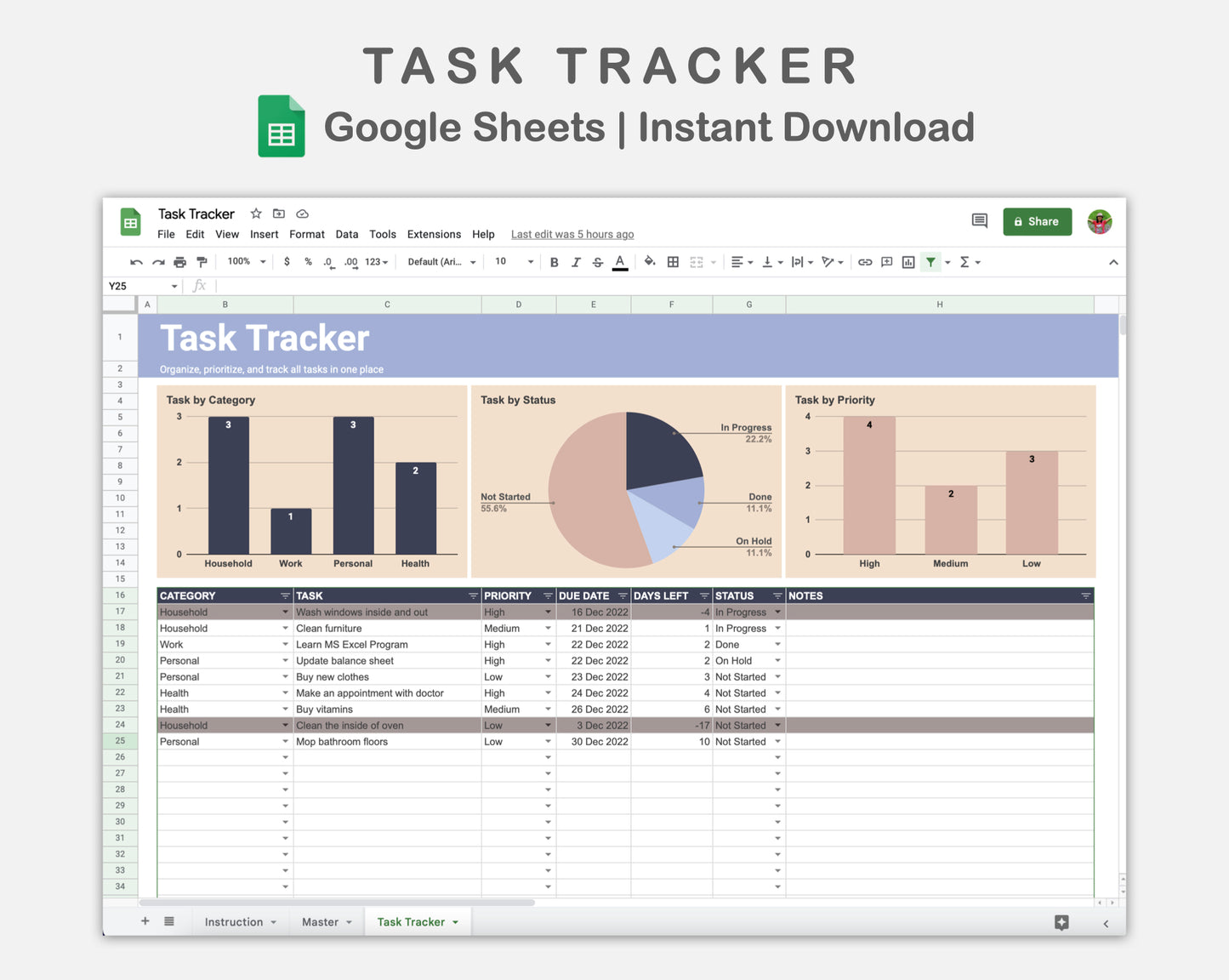Select the Paint format tool
Image resolution: width=1229 pixels, height=980 pixels.
pos(202,262)
